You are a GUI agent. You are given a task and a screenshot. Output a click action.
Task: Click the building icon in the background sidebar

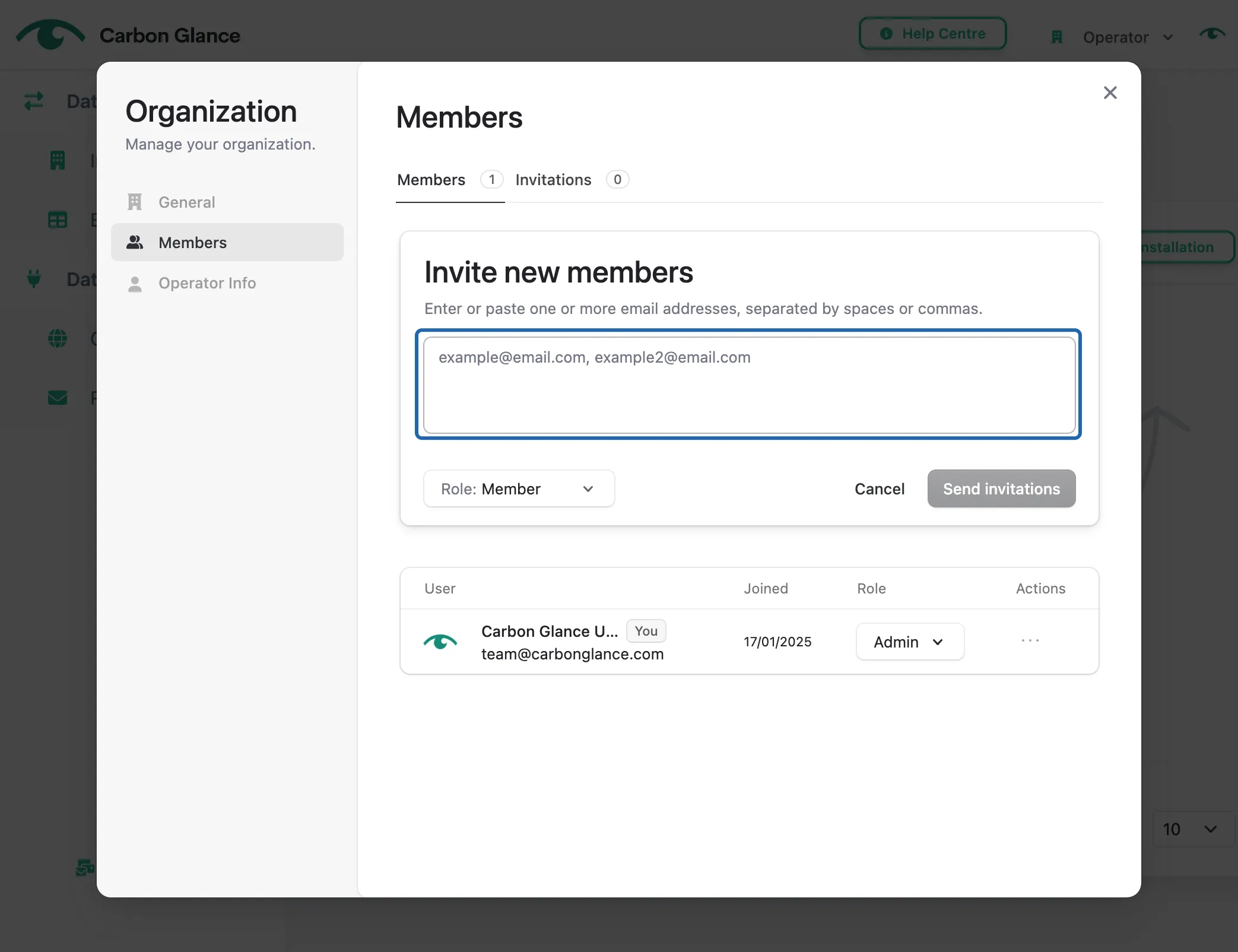point(58,160)
